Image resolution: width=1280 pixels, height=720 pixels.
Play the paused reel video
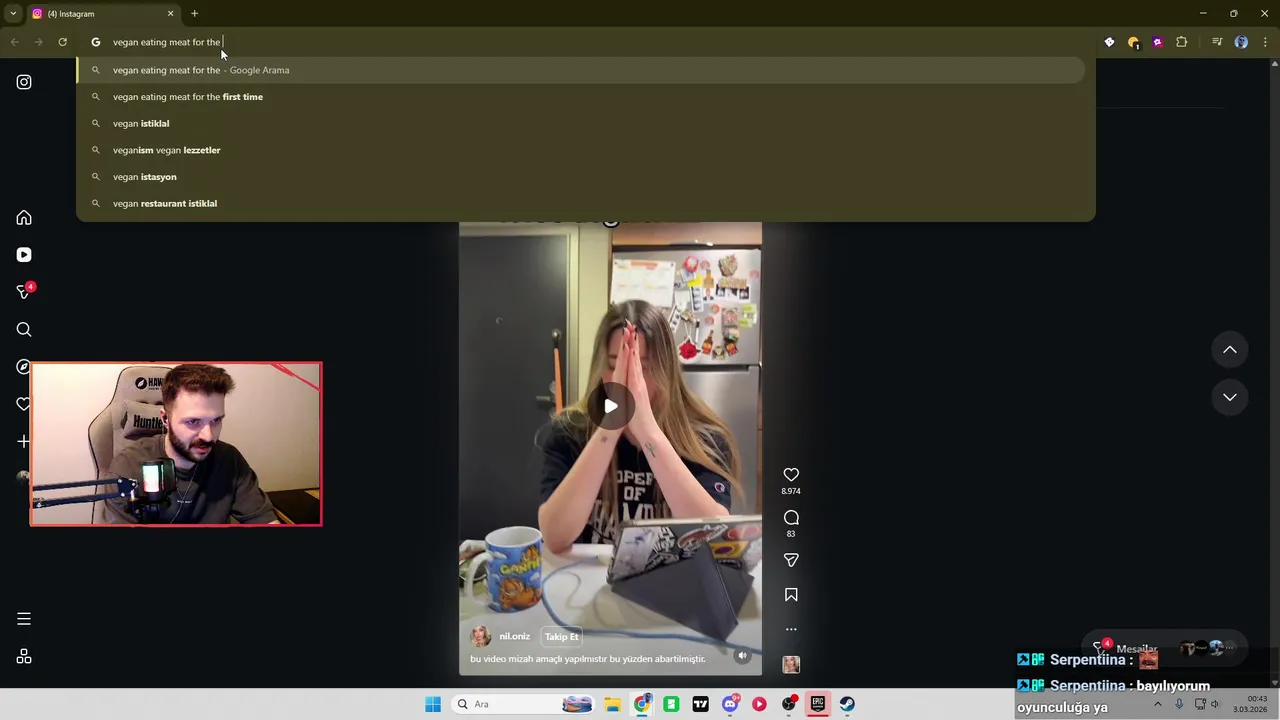(610, 406)
